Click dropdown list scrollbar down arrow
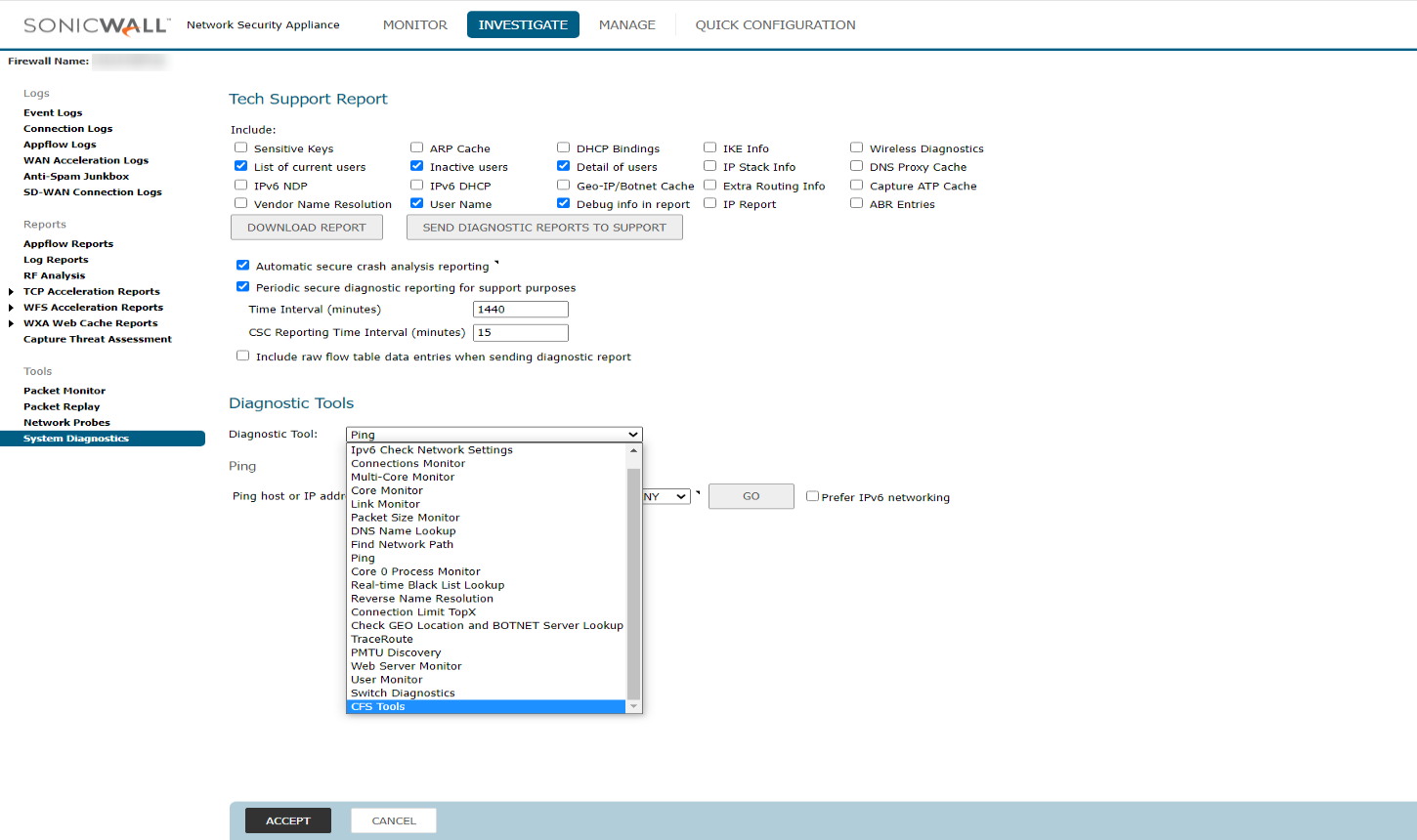Viewport: 1417px width, 840px height. click(x=633, y=706)
